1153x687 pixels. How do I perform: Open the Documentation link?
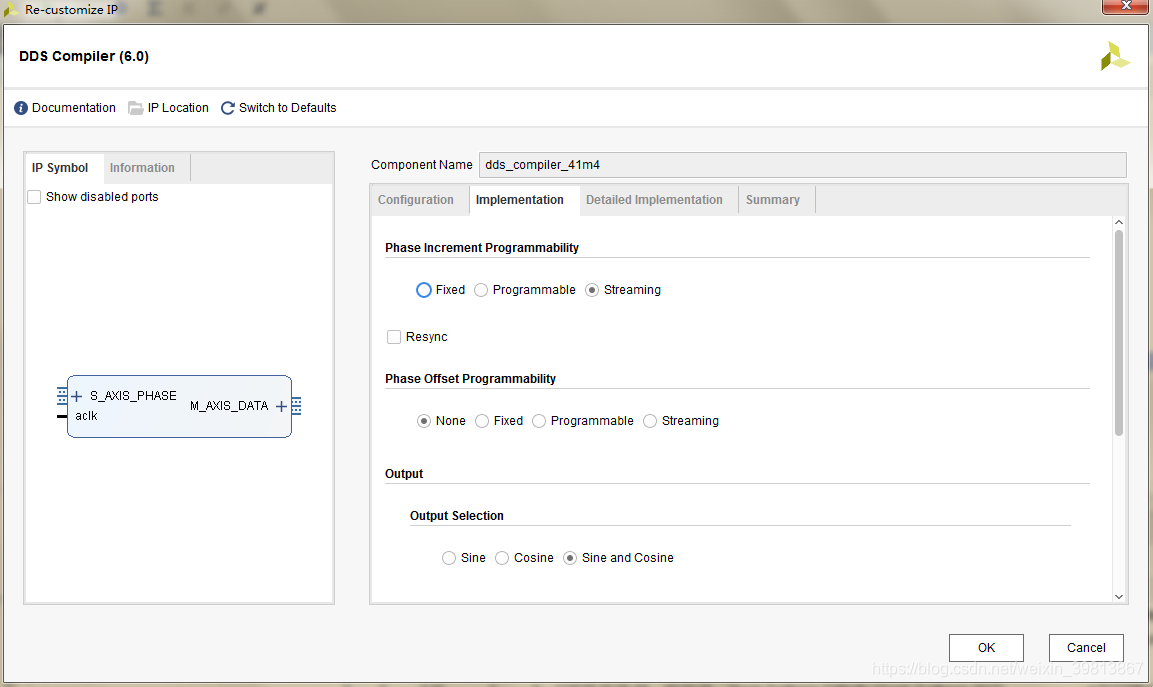(74, 108)
